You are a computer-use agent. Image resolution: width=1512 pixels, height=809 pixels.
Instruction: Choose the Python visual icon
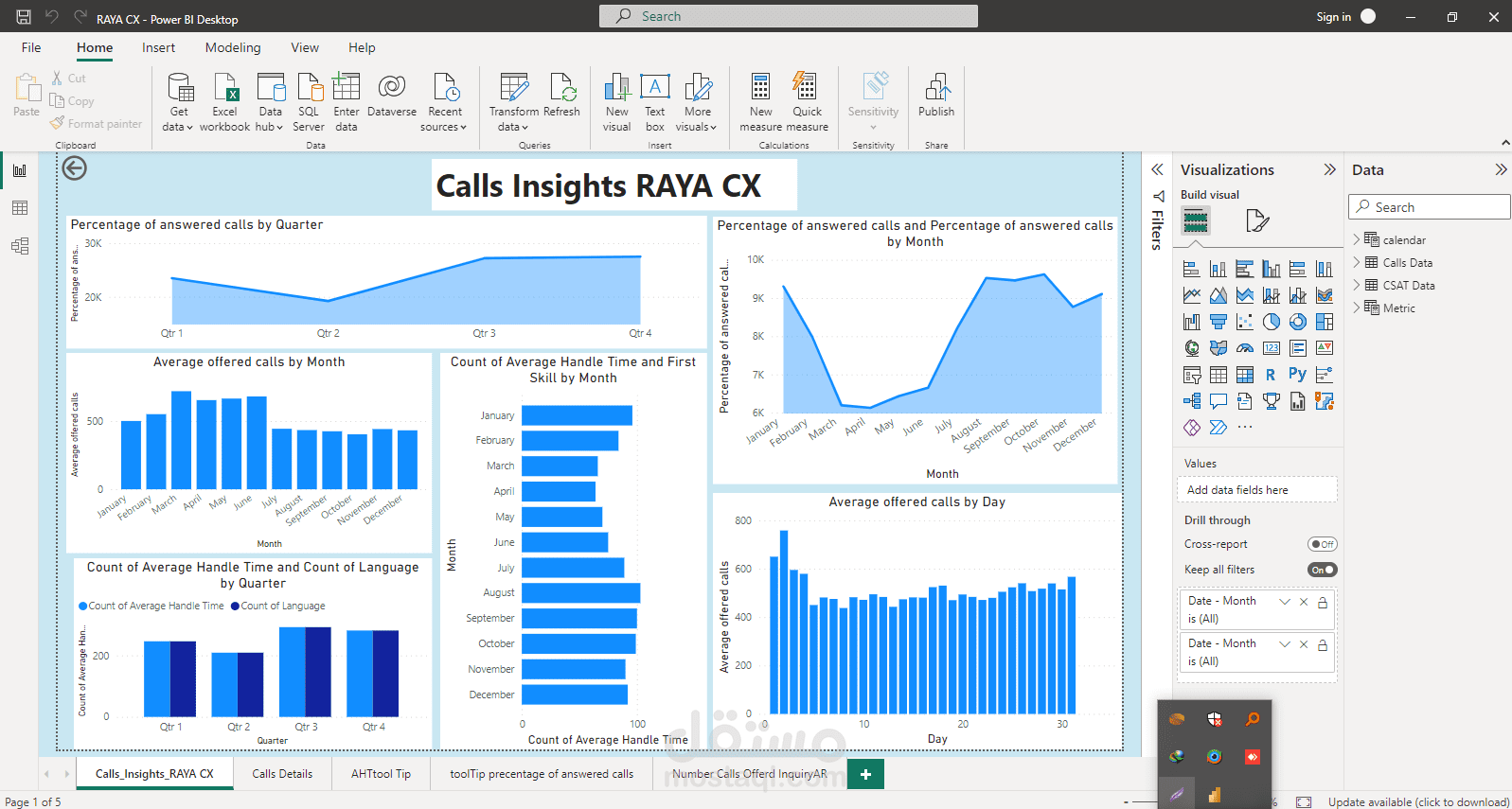click(x=1297, y=375)
